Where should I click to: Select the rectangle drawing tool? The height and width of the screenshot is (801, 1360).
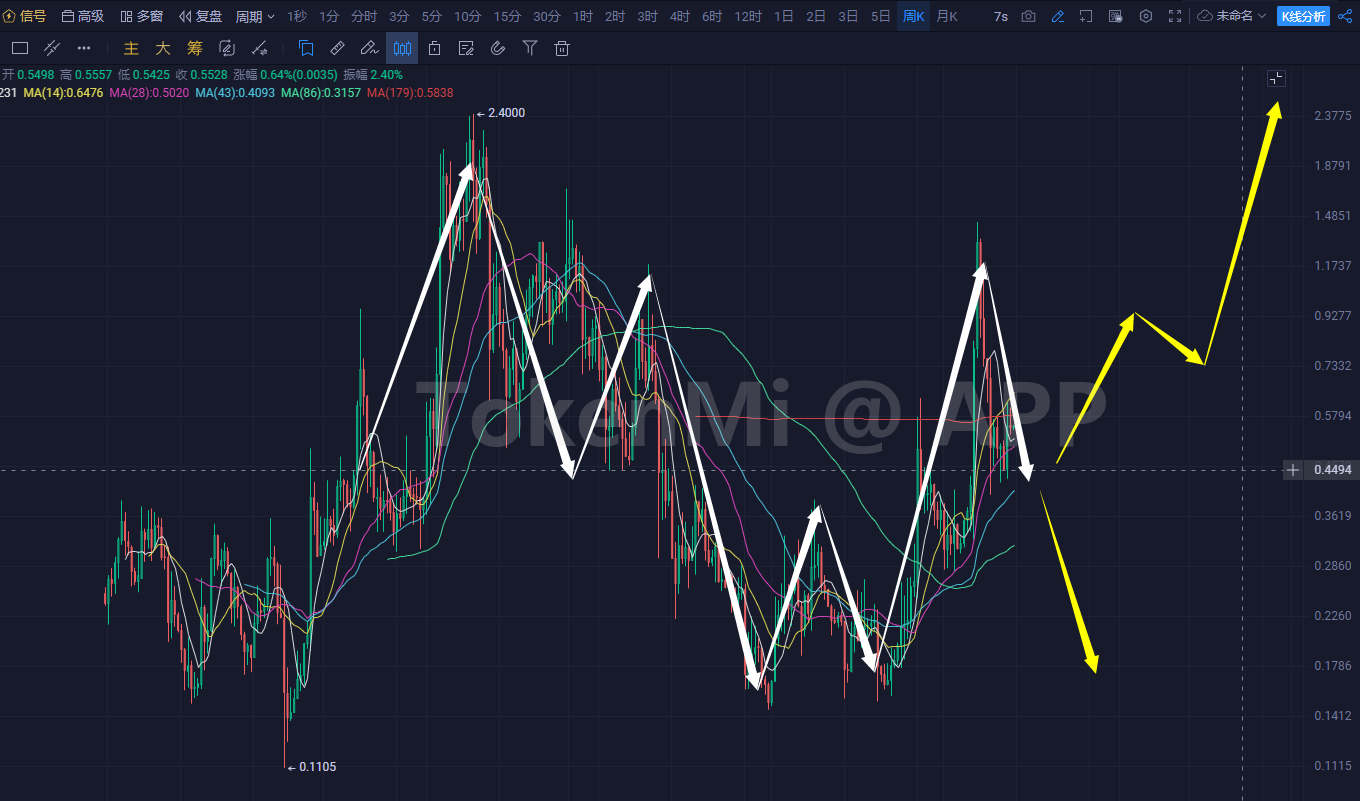[19, 48]
